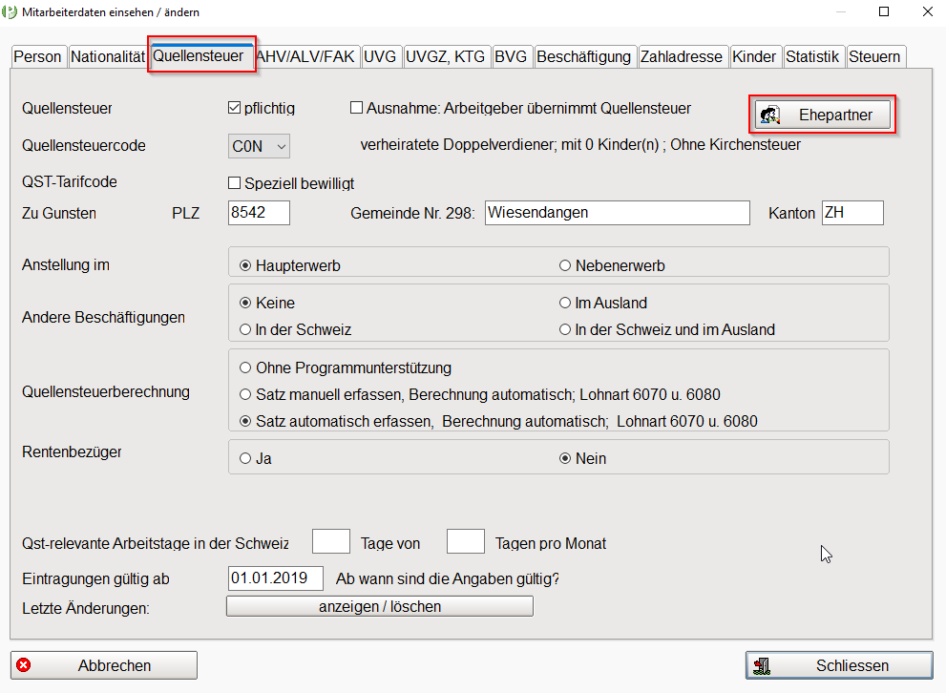Click the Ab wann sind die Angaben gültig? text
Image resolution: width=946 pixels, height=693 pixels.
pos(448,579)
